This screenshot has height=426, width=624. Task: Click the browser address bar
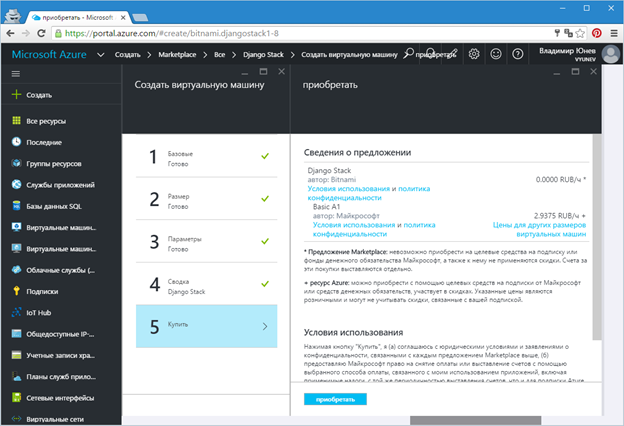point(302,33)
